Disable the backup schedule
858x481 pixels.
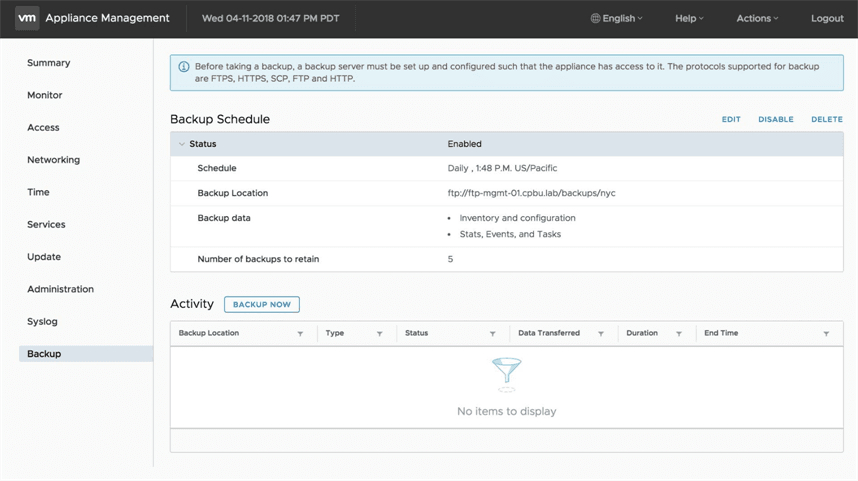[776, 120]
